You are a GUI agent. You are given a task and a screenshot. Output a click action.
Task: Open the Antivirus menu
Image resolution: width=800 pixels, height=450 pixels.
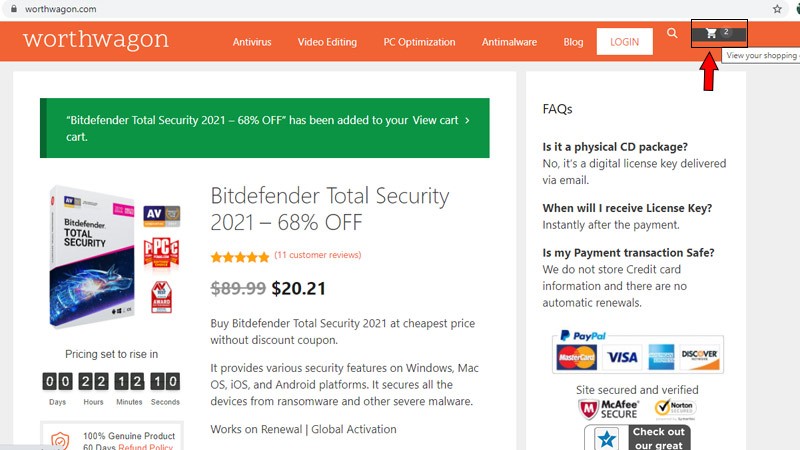252,42
